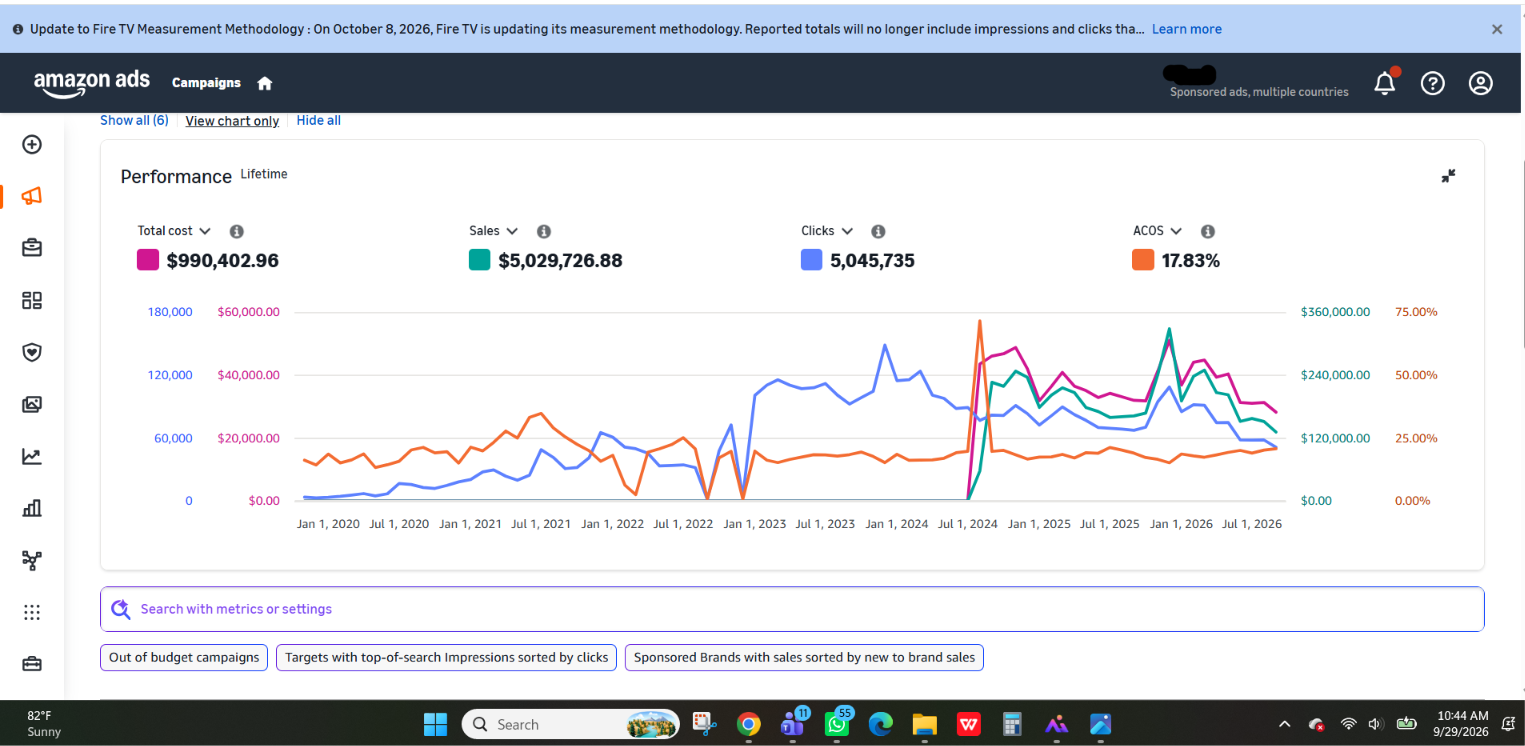This screenshot has height=746, width=1525.
Task: Expand the Sales metric dropdown
Action: (493, 231)
